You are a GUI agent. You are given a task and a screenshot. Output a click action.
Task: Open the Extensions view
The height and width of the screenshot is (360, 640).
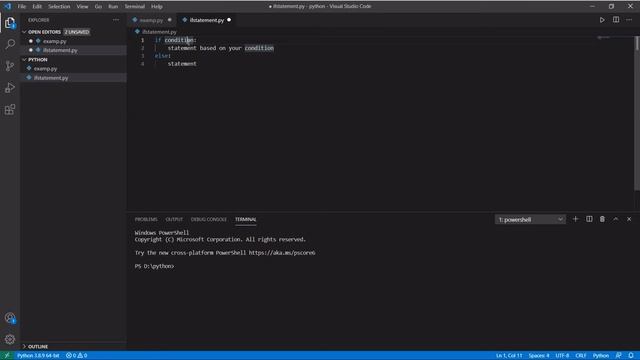(10, 109)
